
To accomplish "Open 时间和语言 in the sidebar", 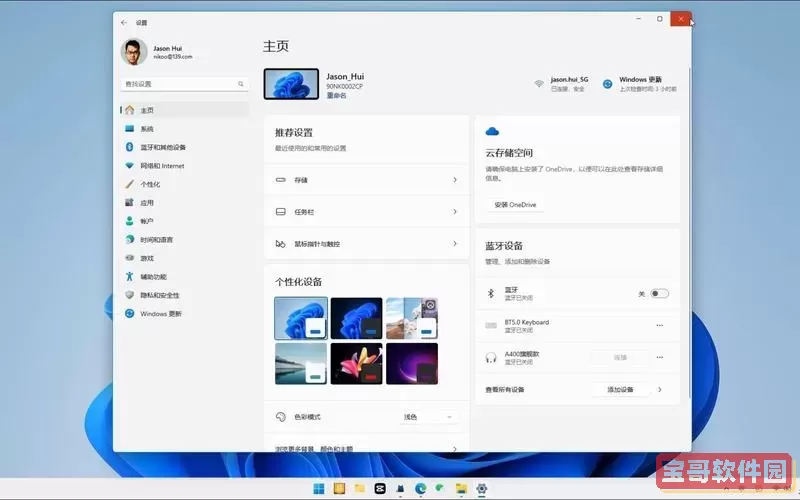I will 185,239.
